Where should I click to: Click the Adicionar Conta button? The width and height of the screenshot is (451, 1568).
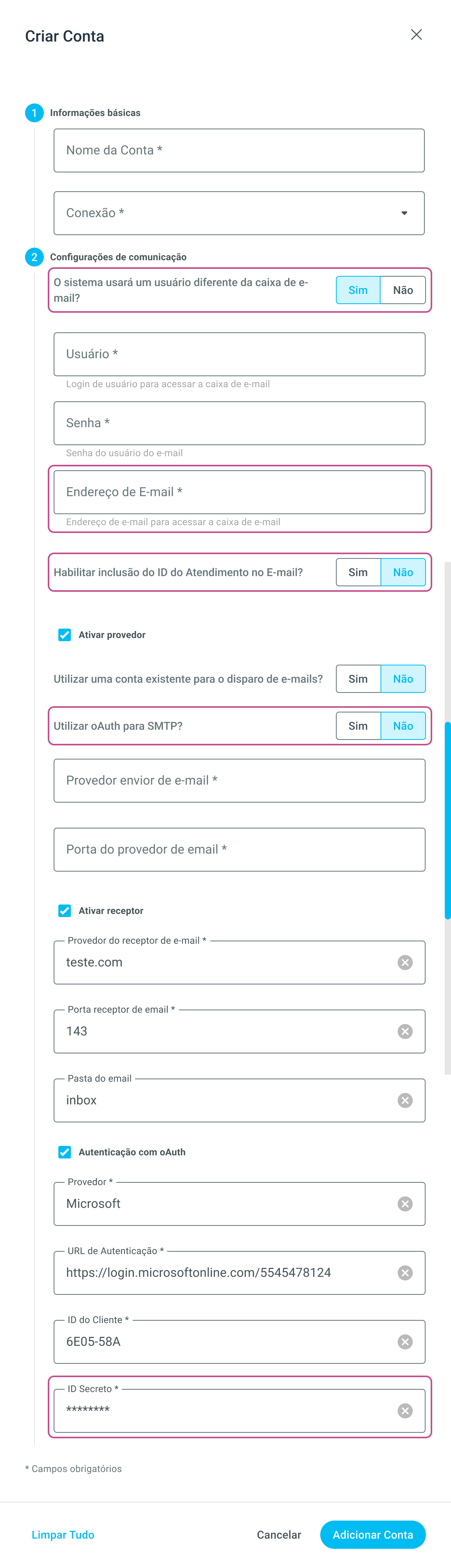(x=373, y=1535)
